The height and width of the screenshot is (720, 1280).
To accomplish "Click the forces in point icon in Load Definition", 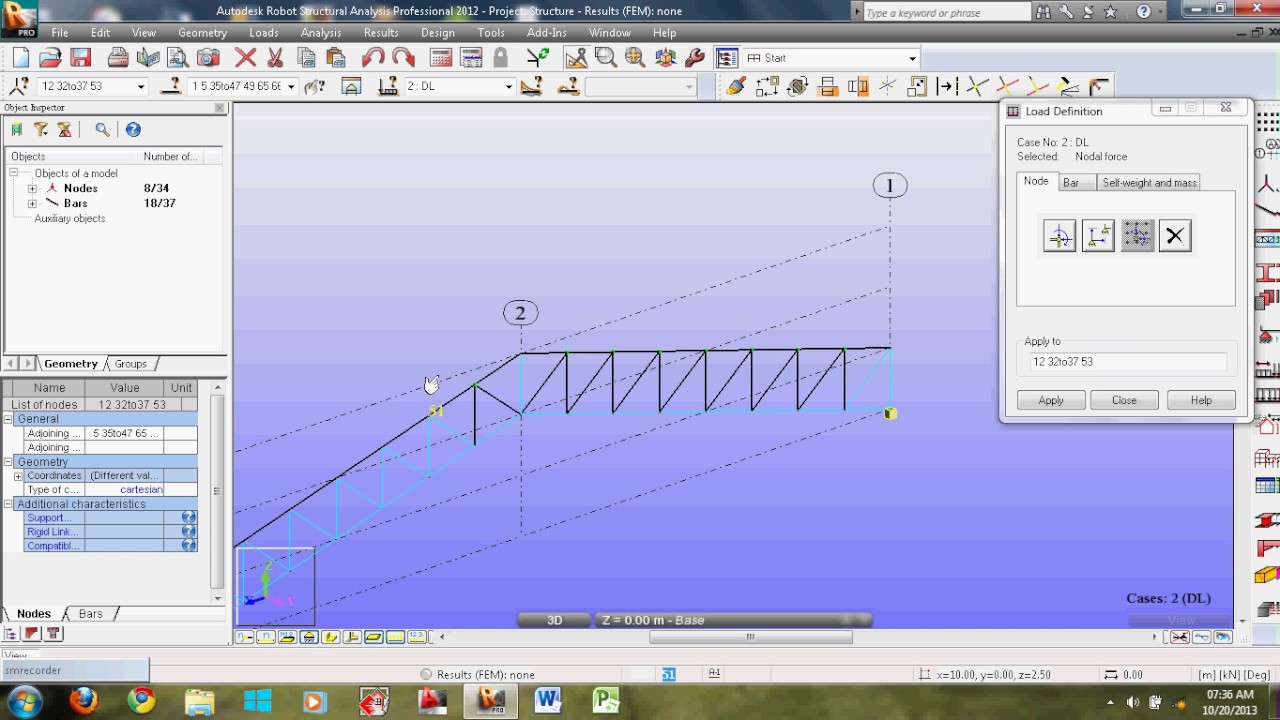I will 1137,236.
